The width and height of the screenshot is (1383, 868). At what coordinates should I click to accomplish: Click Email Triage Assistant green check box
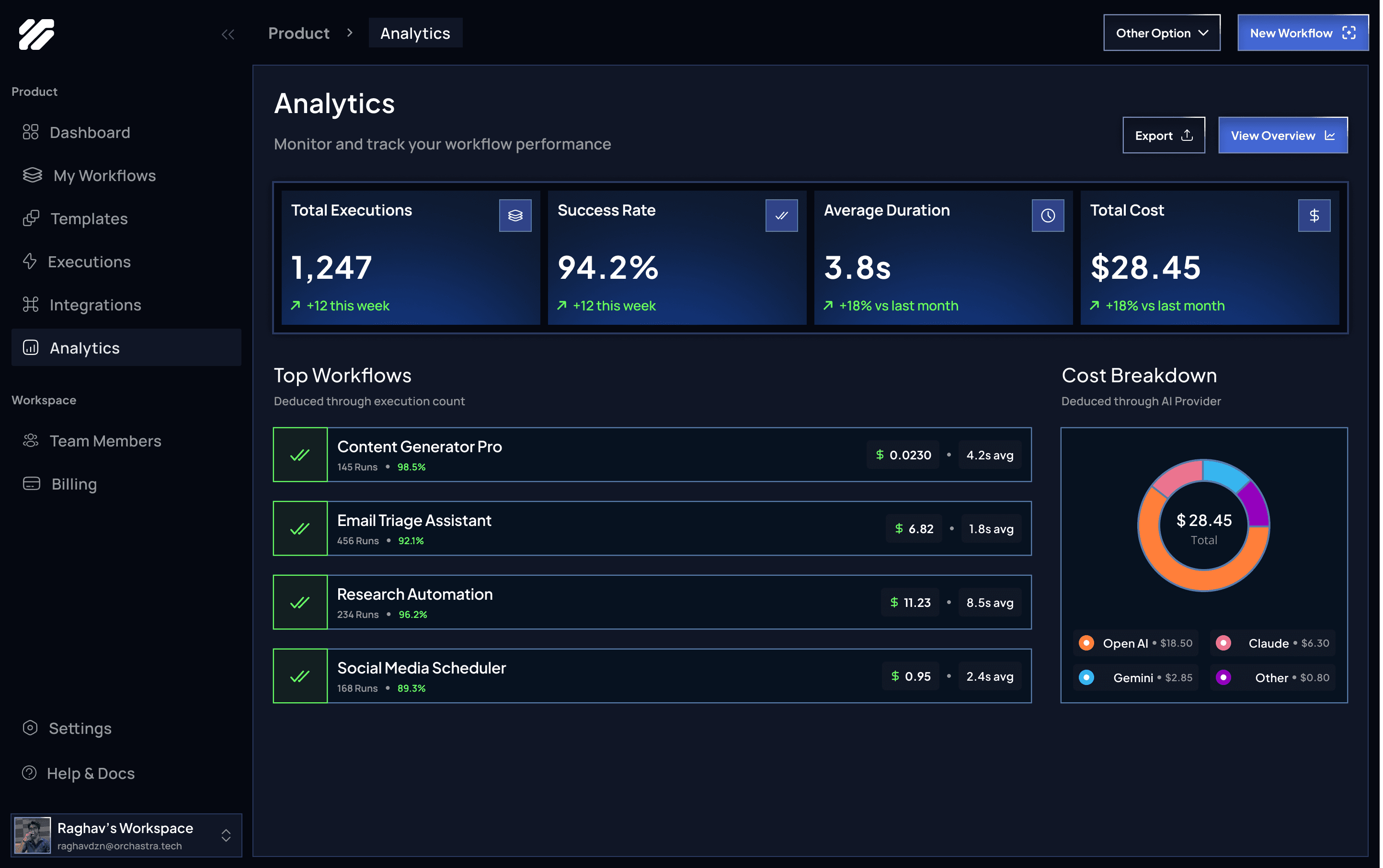[300, 528]
